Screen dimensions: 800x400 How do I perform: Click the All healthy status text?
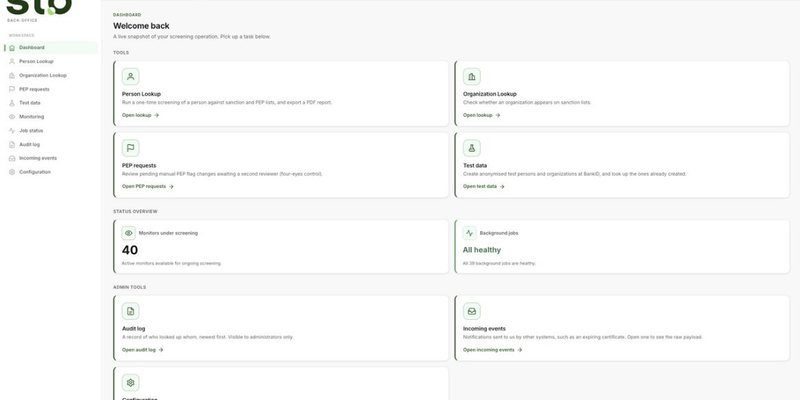[482, 250]
